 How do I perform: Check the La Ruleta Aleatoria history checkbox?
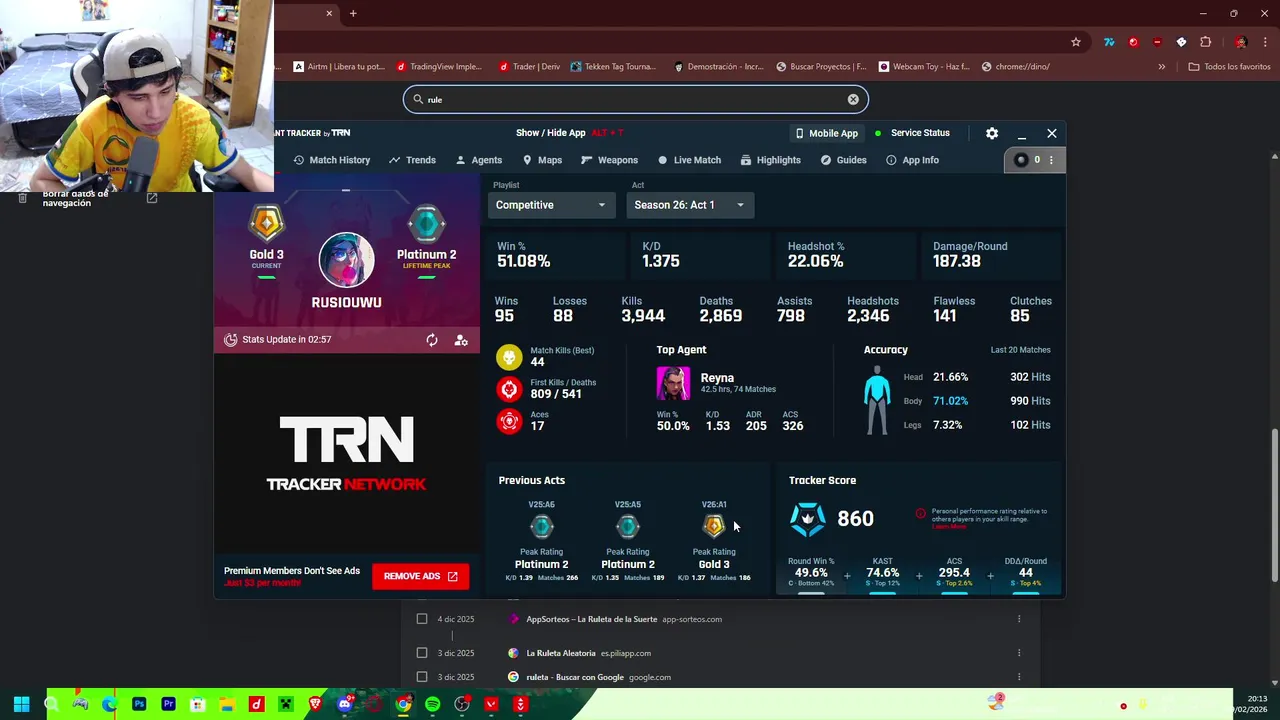coord(422,653)
